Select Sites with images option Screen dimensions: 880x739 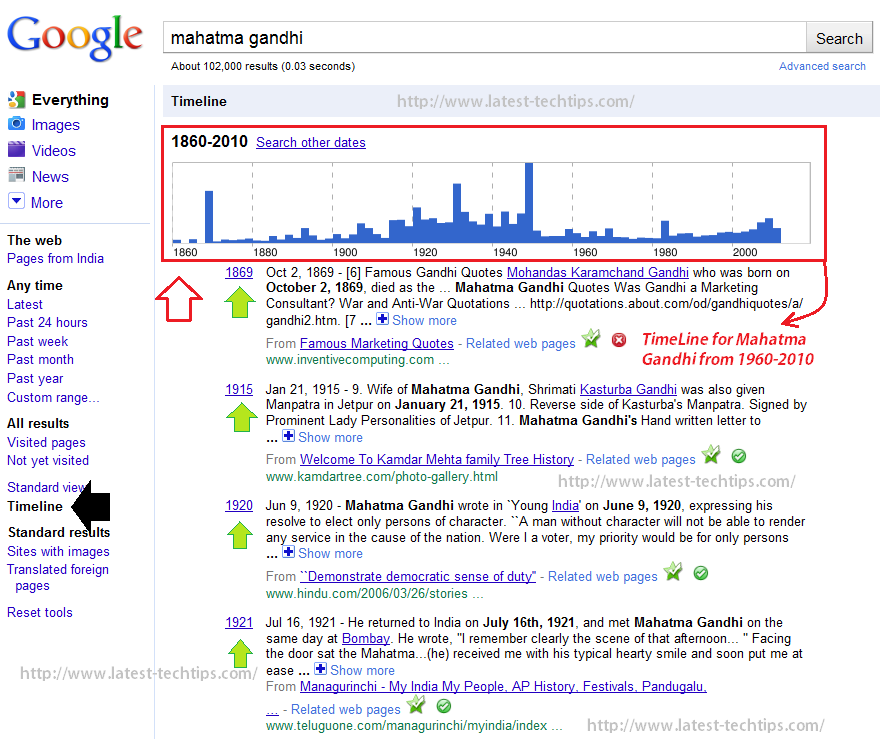(x=58, y=552)
